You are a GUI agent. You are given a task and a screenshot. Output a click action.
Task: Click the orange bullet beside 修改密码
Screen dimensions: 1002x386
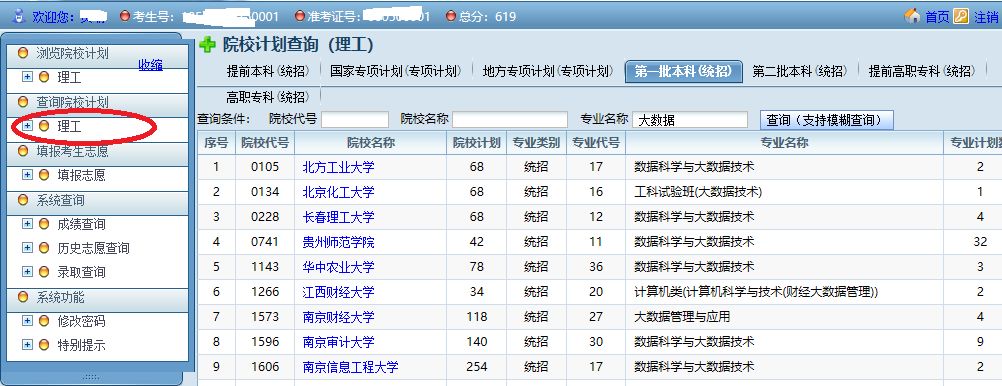point(44,321)
